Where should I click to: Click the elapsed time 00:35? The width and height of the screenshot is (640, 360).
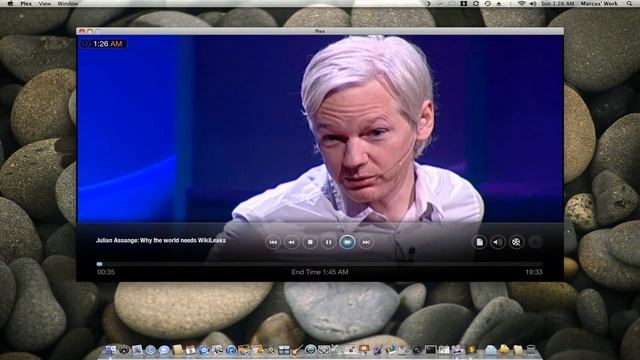[x=106, y=272]
